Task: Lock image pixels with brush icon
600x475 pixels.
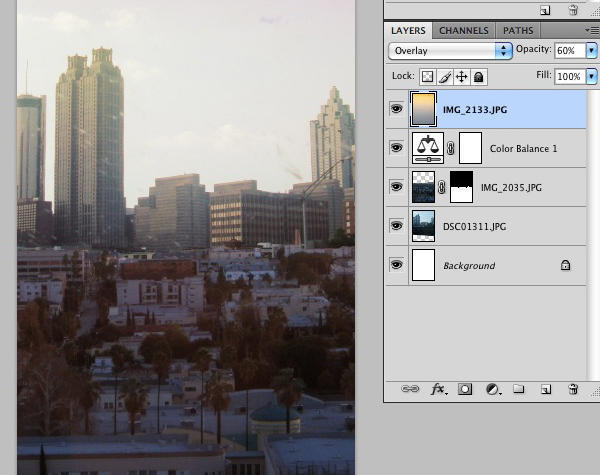Action: tap(444, 76)
